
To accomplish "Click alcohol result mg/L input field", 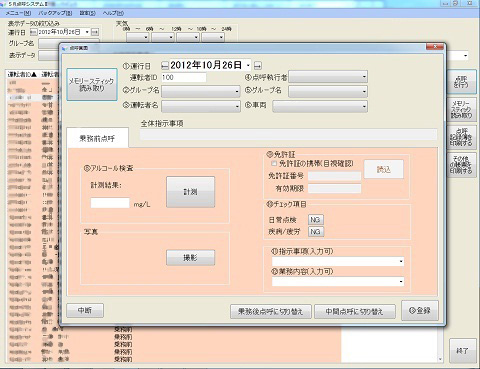I will pos(110,203).
